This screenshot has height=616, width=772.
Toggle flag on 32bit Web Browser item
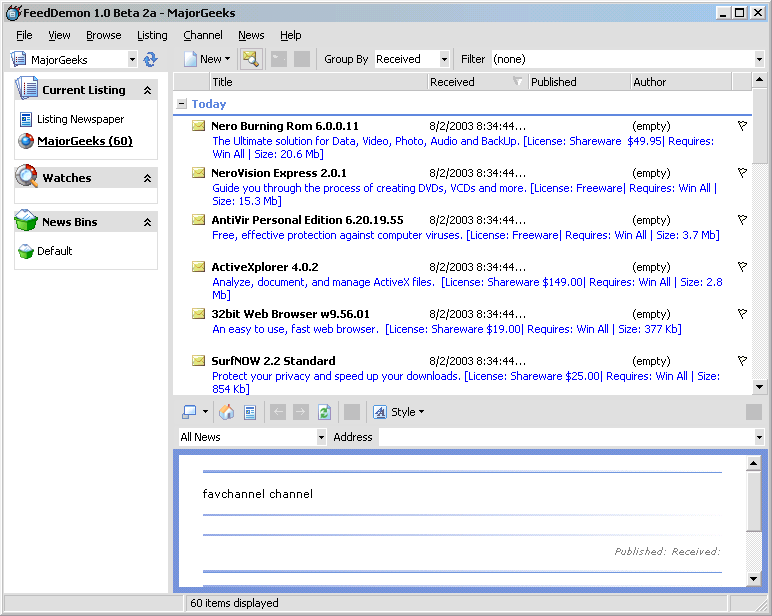(x=742, y=314)
